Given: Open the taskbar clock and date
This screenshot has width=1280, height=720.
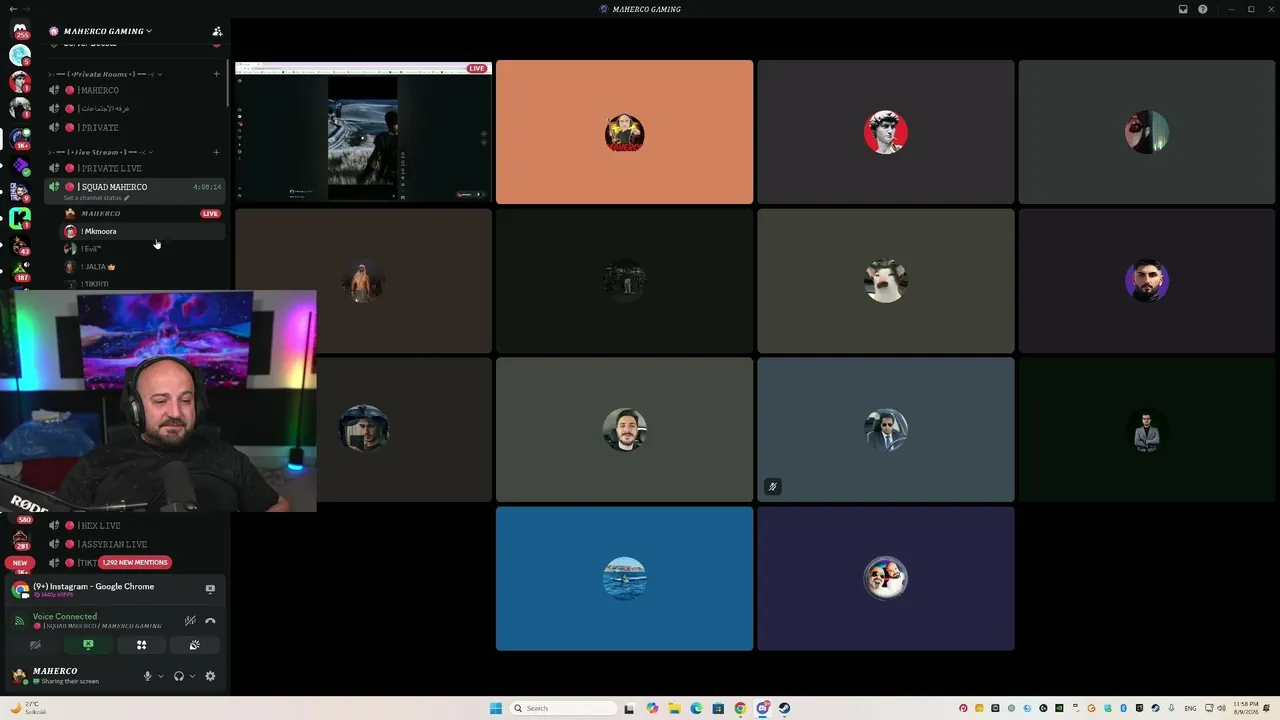Looking at the screenshot, I should point(1246,708).
